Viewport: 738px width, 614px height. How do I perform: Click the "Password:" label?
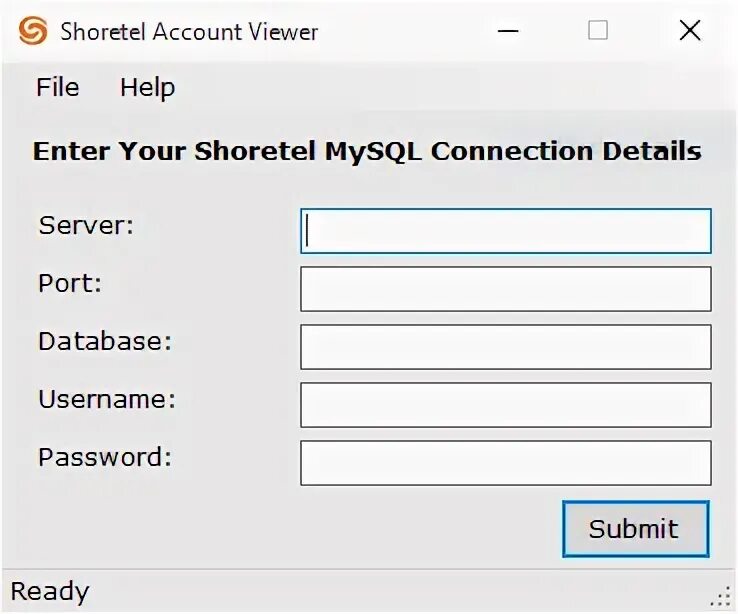105,458
